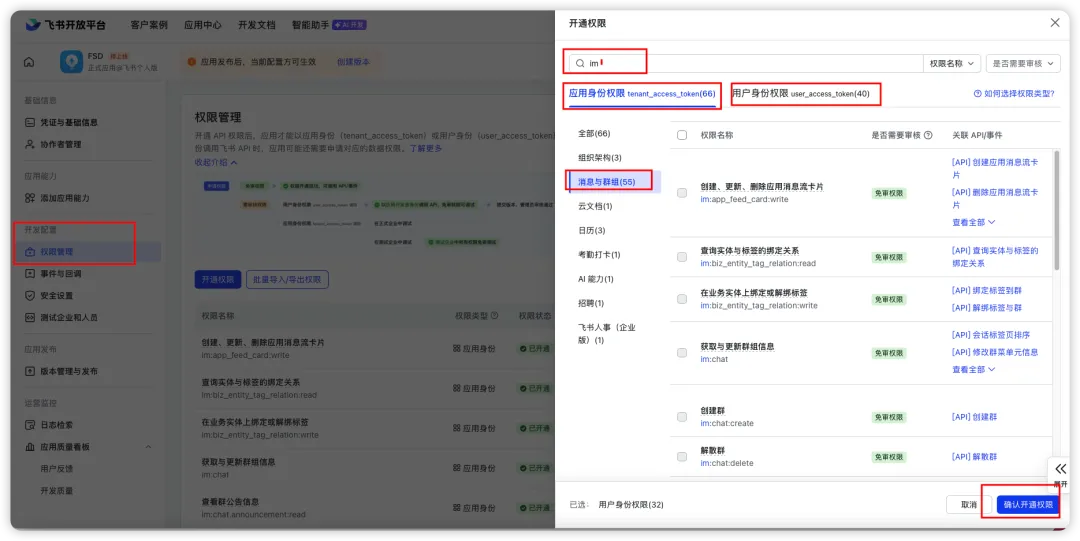
Task: Click the permission list vertical scrollbar
Action: tap(1057, 210)
